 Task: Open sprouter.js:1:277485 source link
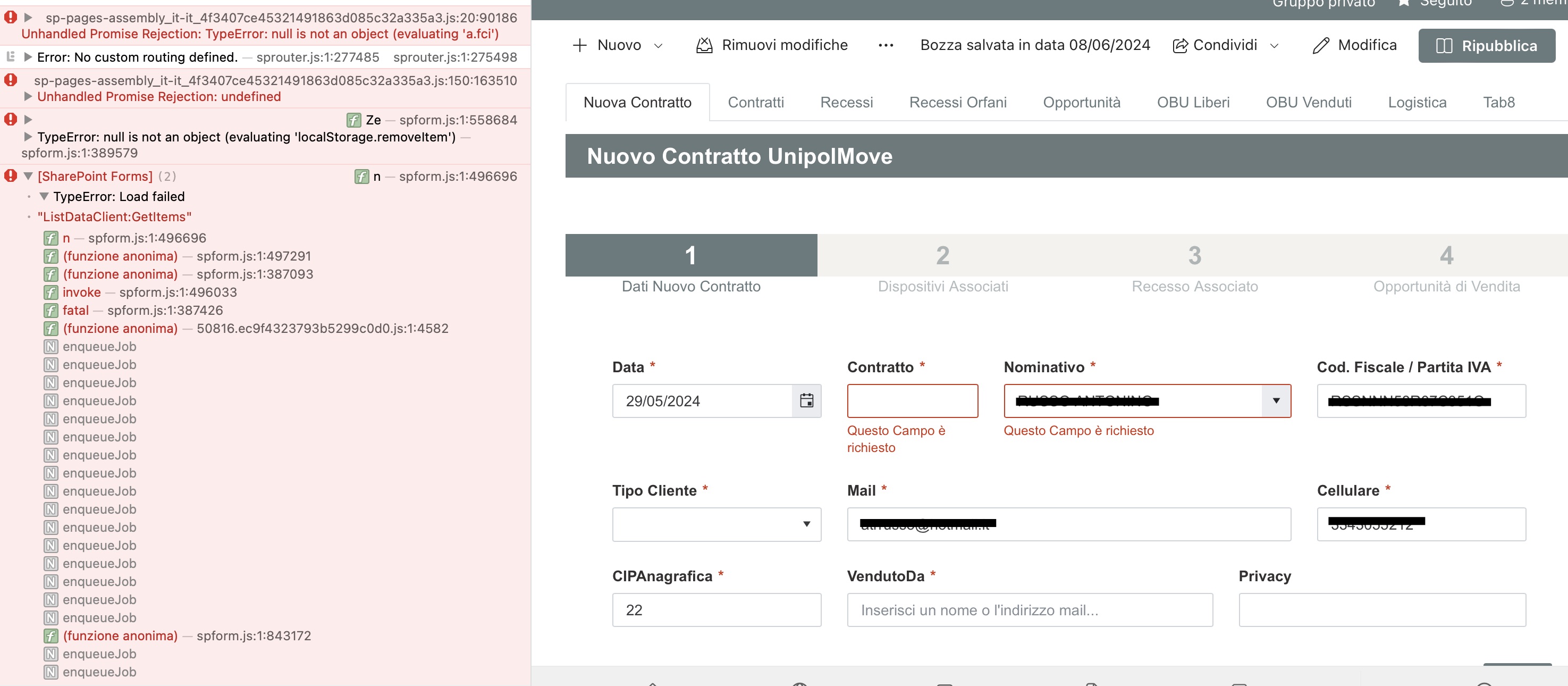(x=318, y=57)
